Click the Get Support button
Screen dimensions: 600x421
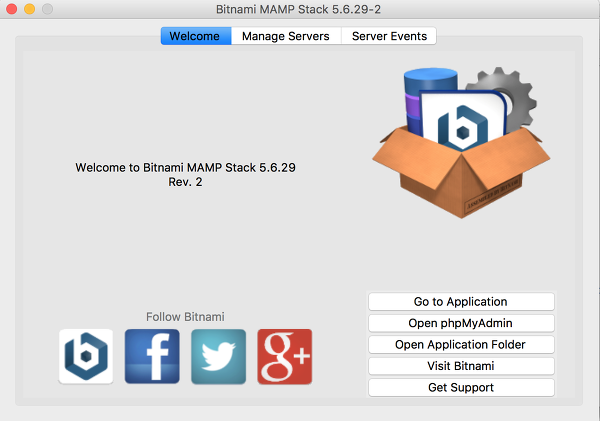point(461,387)
